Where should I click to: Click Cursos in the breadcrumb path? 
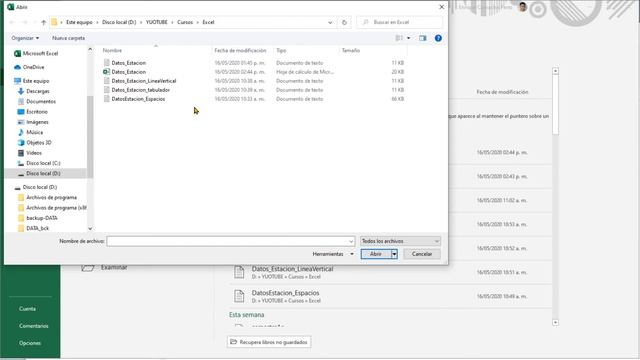(185, 22)
